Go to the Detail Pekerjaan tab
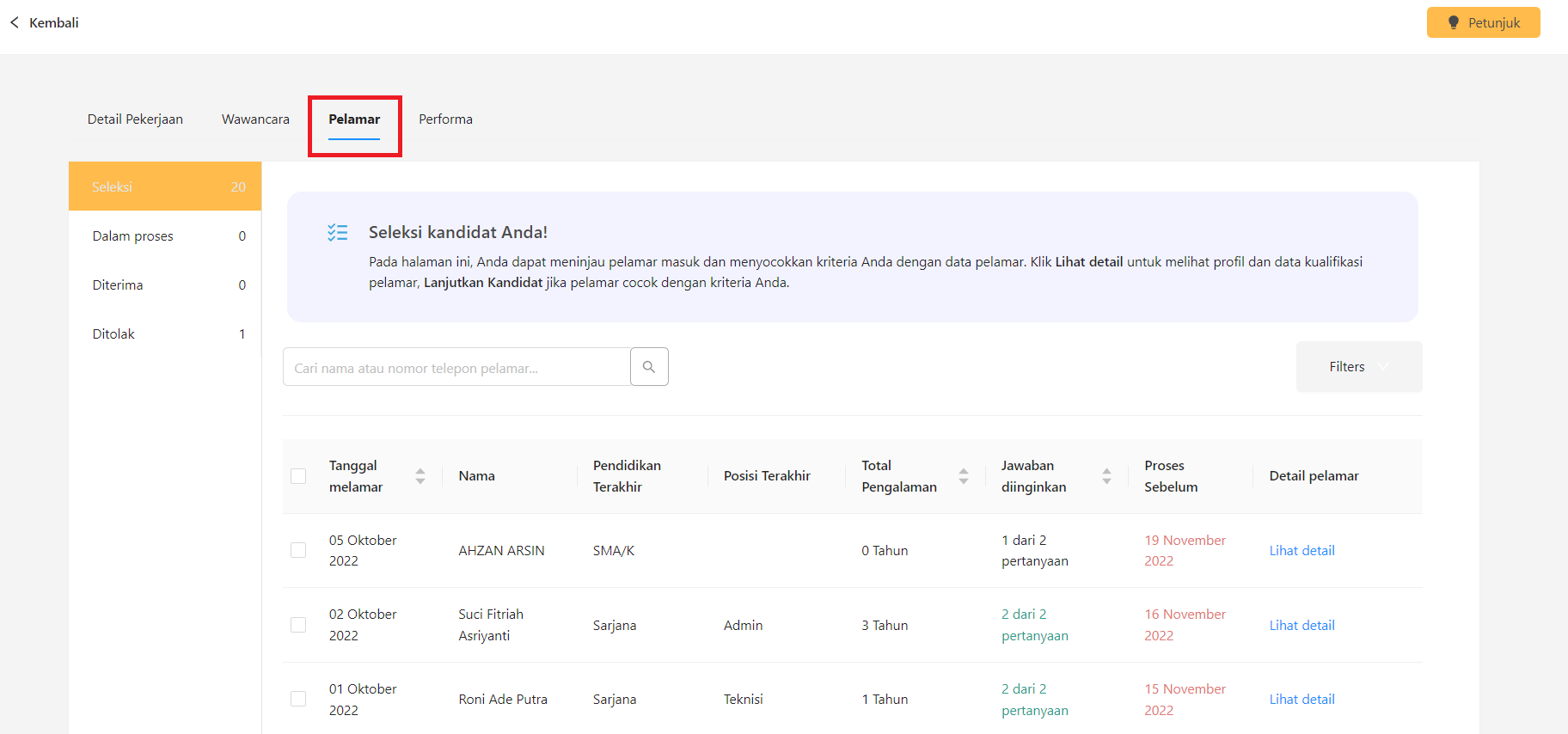Viewport: 1568px width, 734px height. tap(135, 119)
